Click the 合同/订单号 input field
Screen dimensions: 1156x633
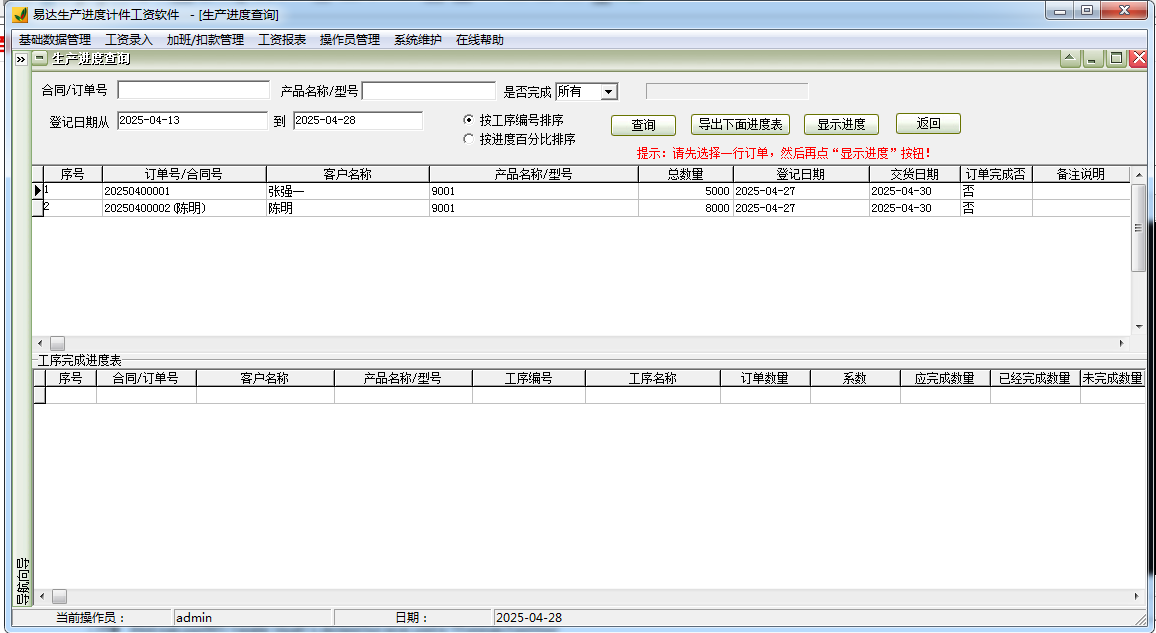[x=192, y=91]
